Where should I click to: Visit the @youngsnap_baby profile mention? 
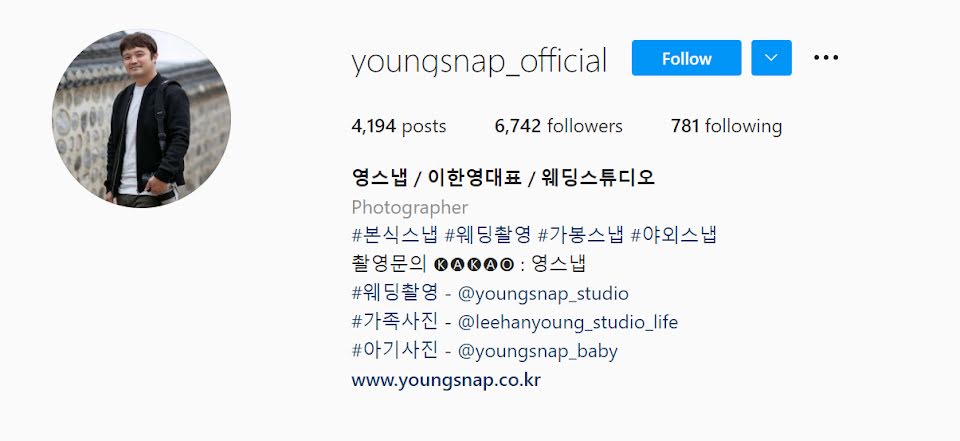[x=538, y=352]
